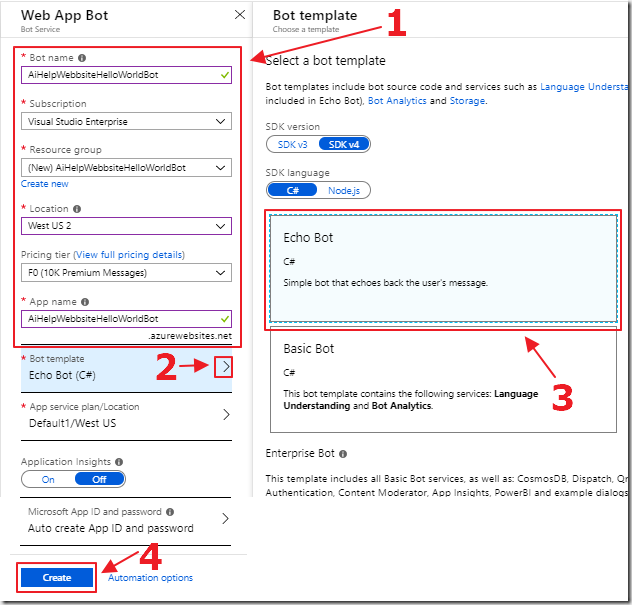Click the App name input field

coord(126,319)
